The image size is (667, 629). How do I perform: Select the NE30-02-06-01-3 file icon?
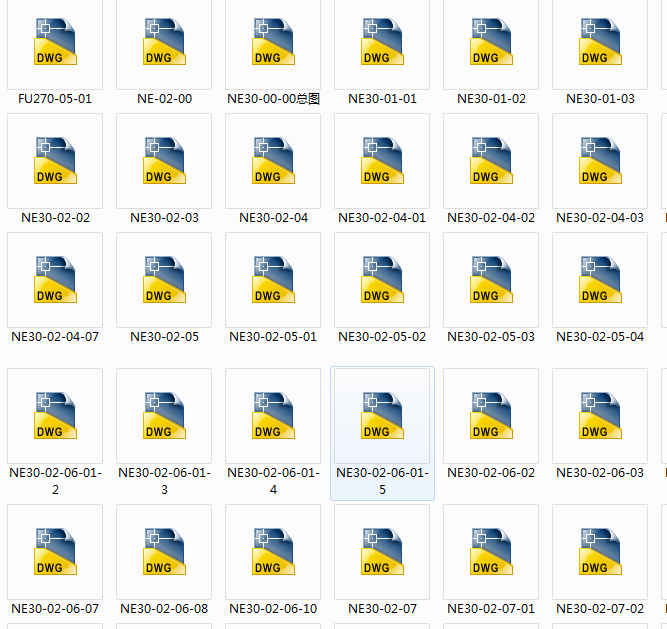click(164, 416)
